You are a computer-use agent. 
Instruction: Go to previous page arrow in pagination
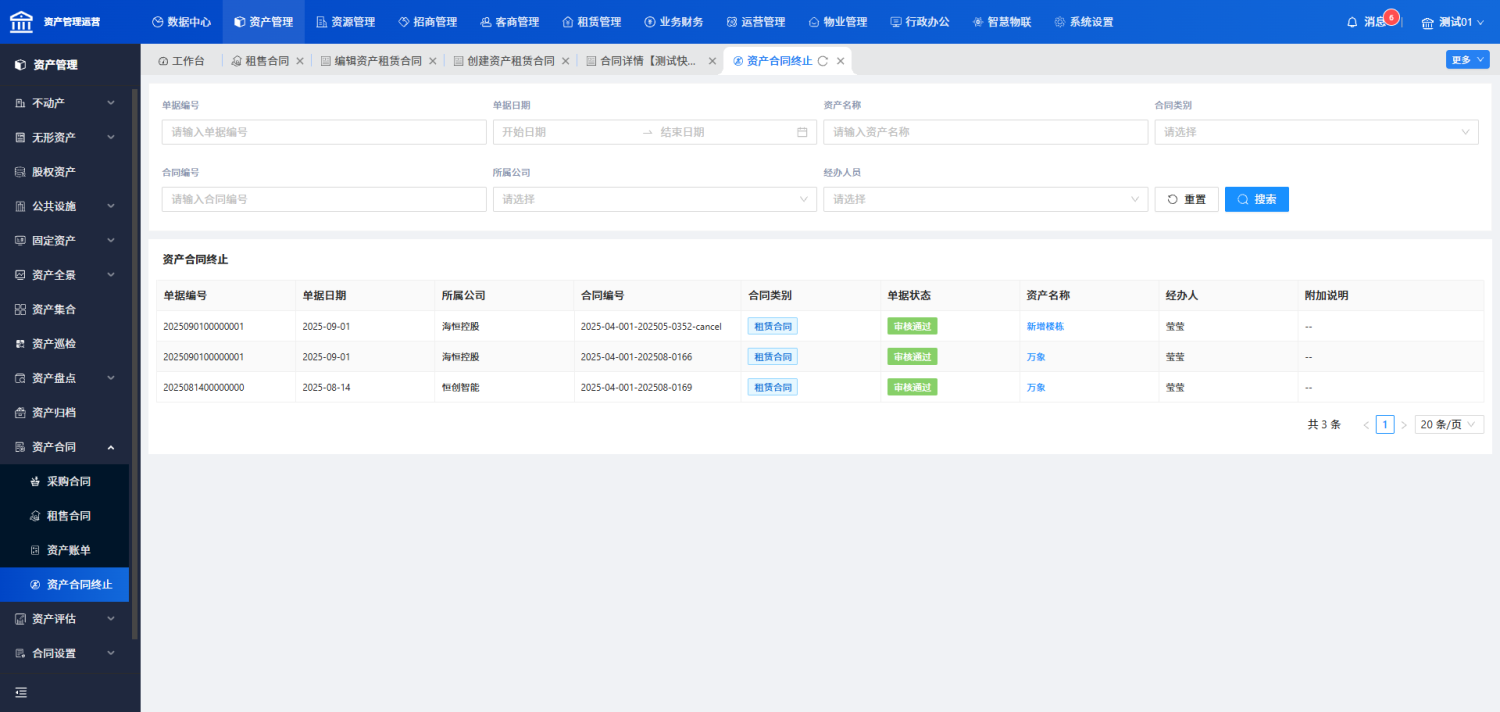click(x=1366, y=425)
